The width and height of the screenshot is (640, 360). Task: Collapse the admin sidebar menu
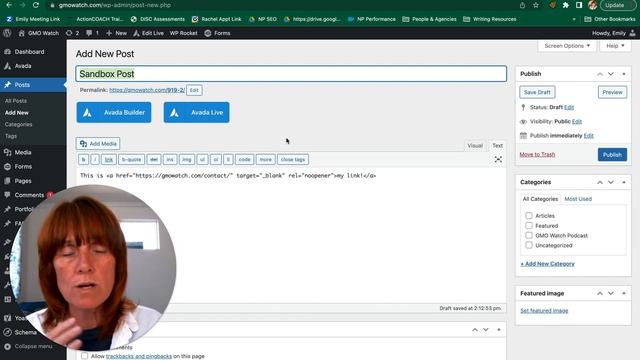click(33, 346)
